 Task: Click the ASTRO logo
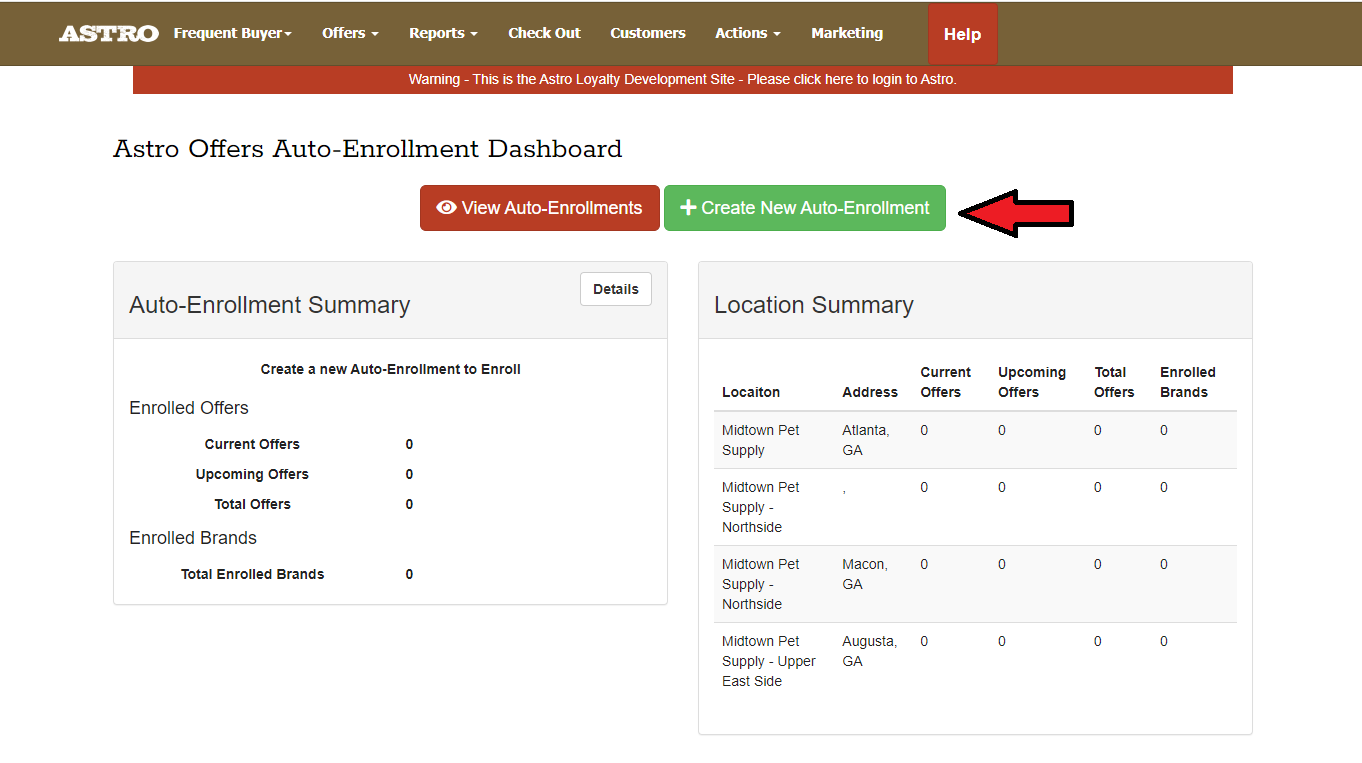point(108,34)
